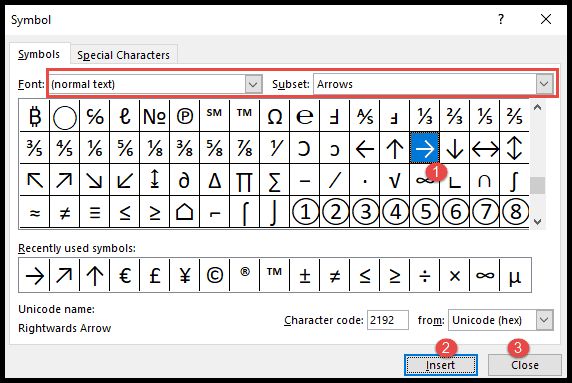This screenshot has height=383, width=572.
Task: Expand the Subset dropdown showing Arrows
Action: pyautogui.click(x=433, y=84)
